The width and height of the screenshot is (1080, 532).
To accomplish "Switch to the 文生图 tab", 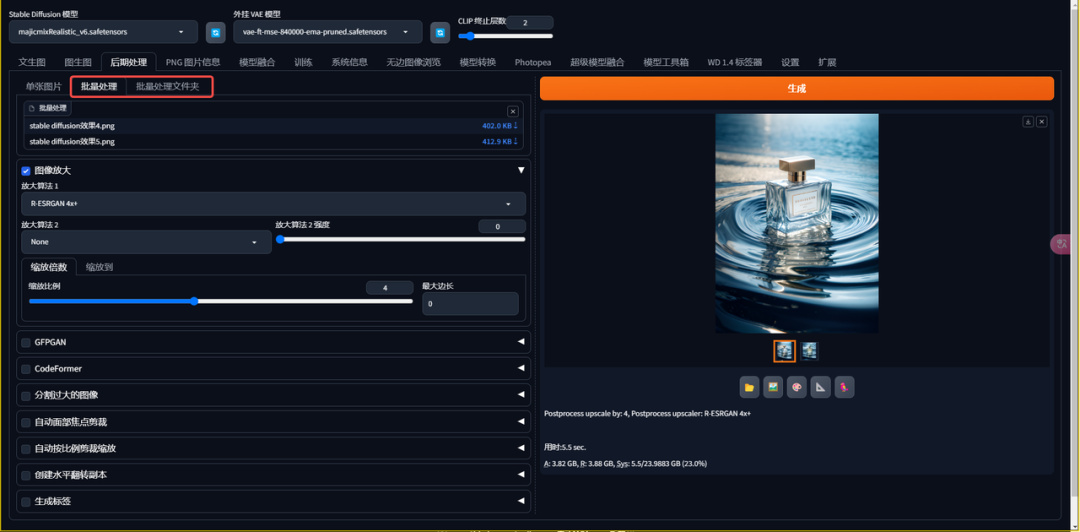I will tap(32, 62).
